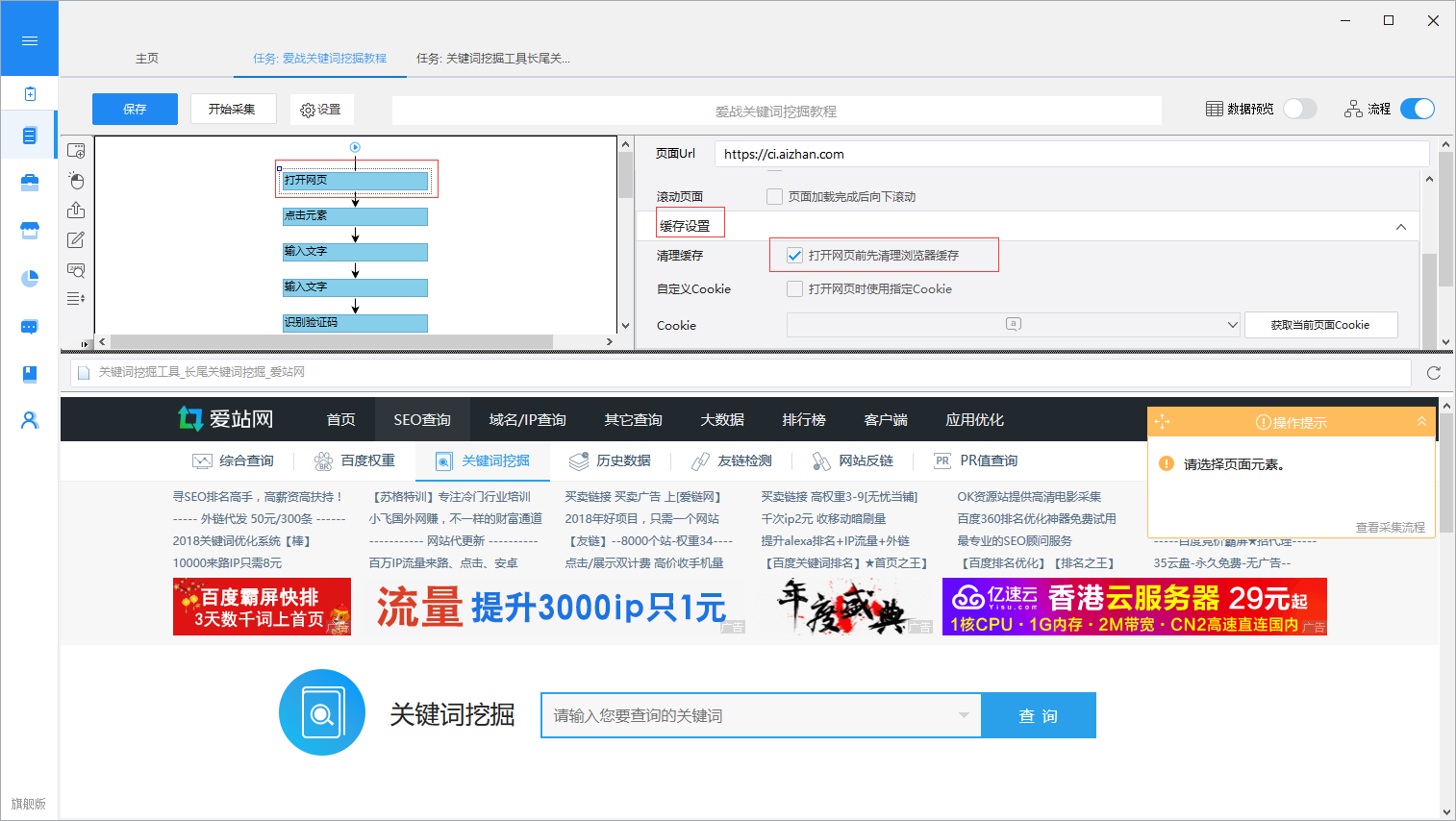Click the 开始采集 button

232,109
